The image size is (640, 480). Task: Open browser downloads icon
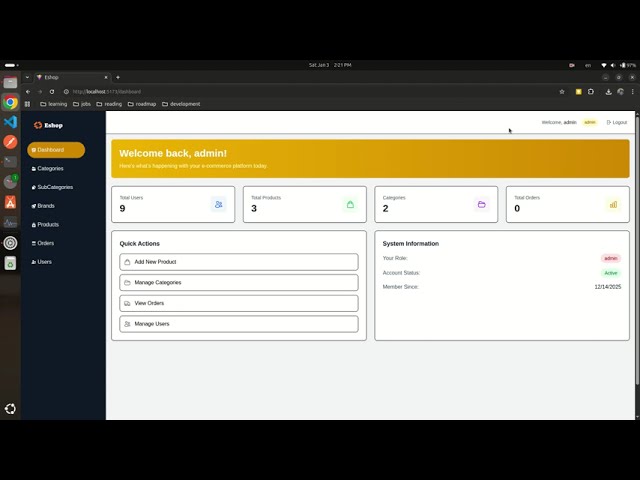[608, 92]
